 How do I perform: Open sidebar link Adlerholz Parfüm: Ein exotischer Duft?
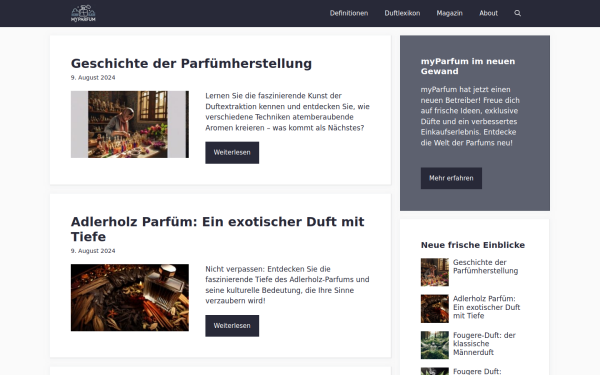tap(486, 307)
